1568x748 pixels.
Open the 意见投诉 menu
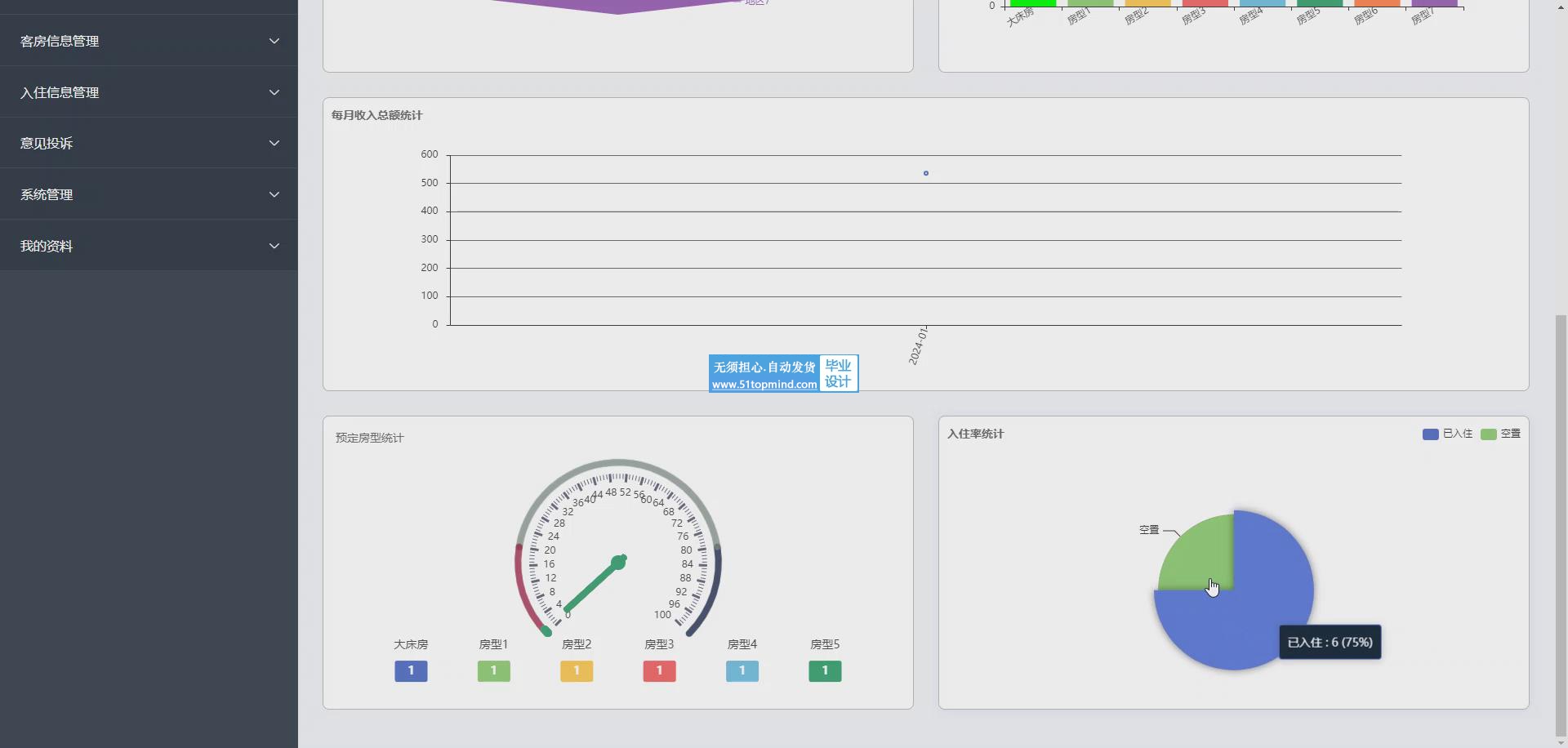point(149,143)
